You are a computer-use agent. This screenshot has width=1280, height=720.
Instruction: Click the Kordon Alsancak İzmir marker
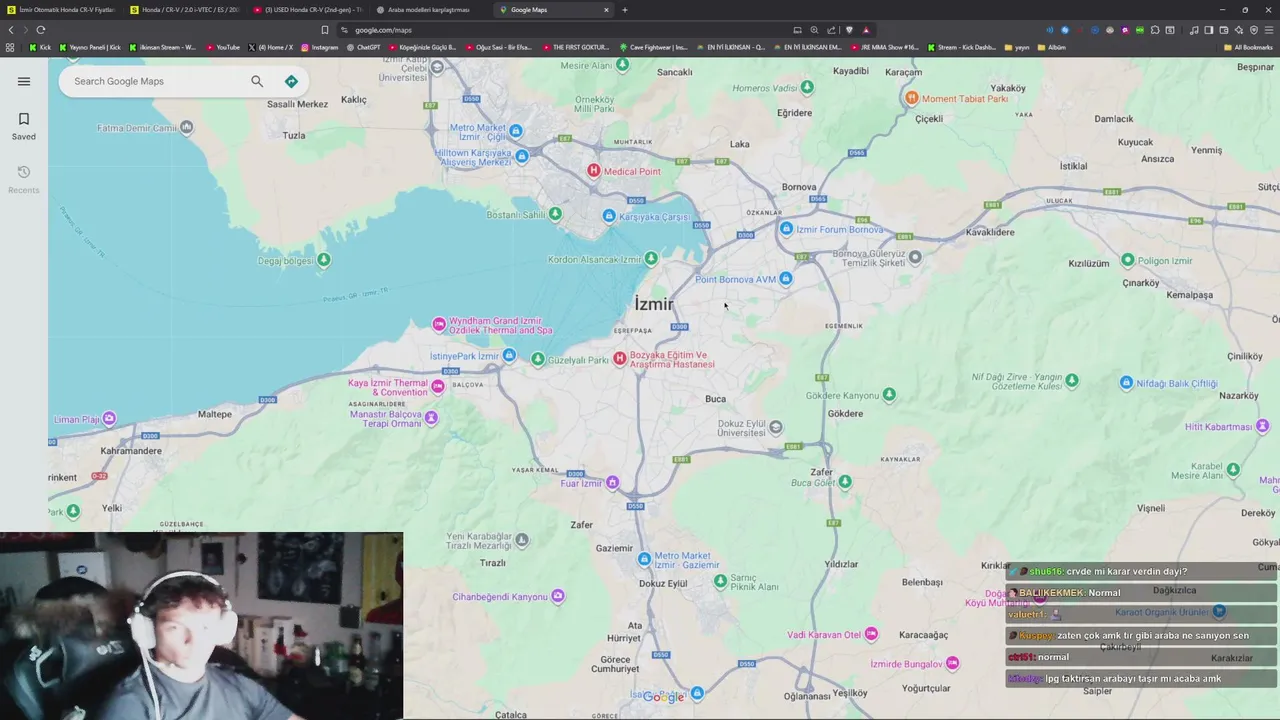click(651, 259)
